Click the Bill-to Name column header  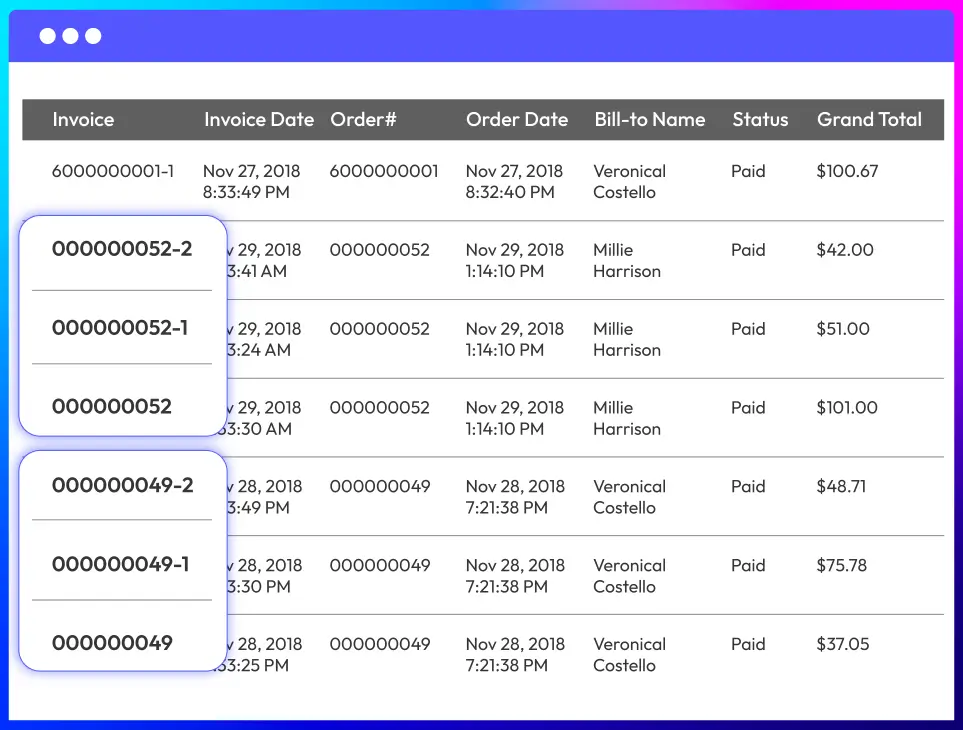click(x=649, y=120)
